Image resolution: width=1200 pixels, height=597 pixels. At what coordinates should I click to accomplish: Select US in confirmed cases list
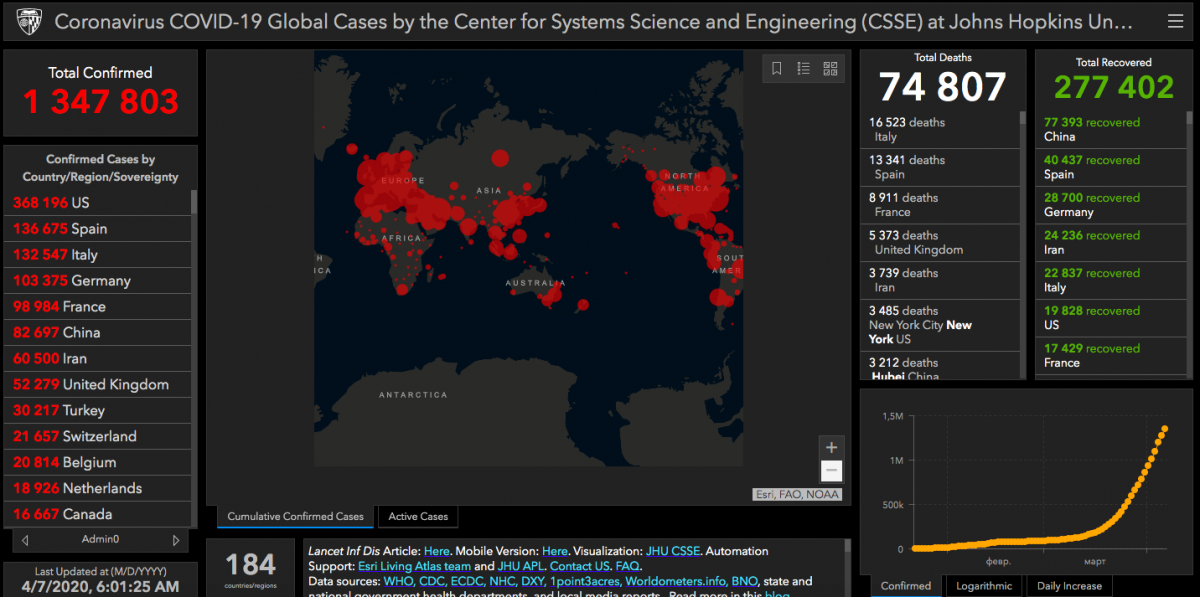tap(97, 203)
